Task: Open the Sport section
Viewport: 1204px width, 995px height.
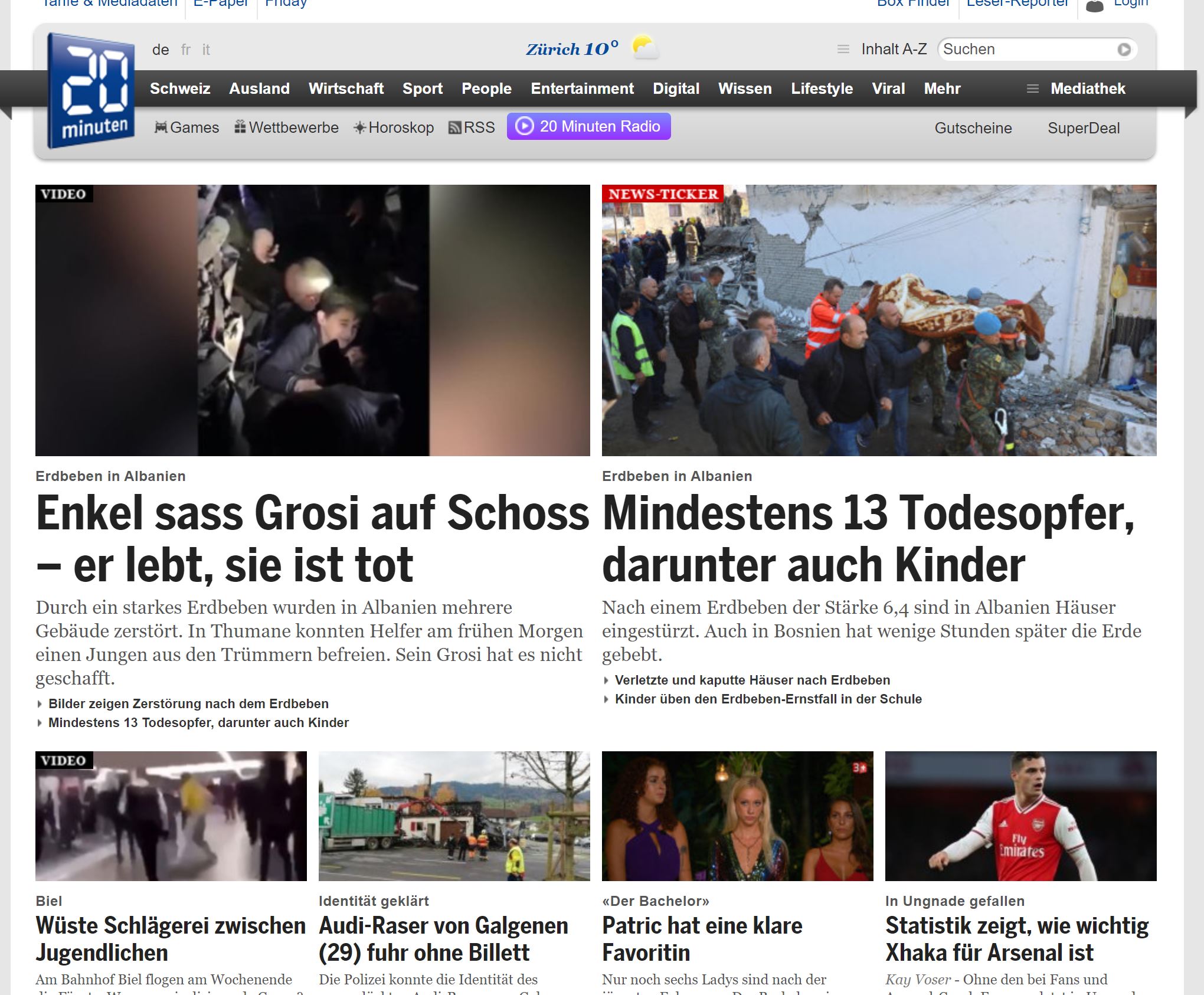Action: click(422, 89)
